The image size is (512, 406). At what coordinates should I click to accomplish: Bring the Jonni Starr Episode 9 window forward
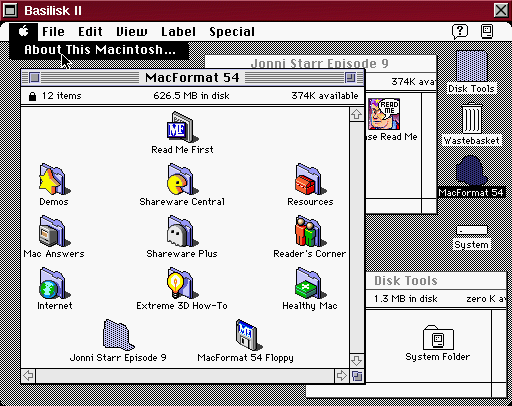(x=320, y=63)
